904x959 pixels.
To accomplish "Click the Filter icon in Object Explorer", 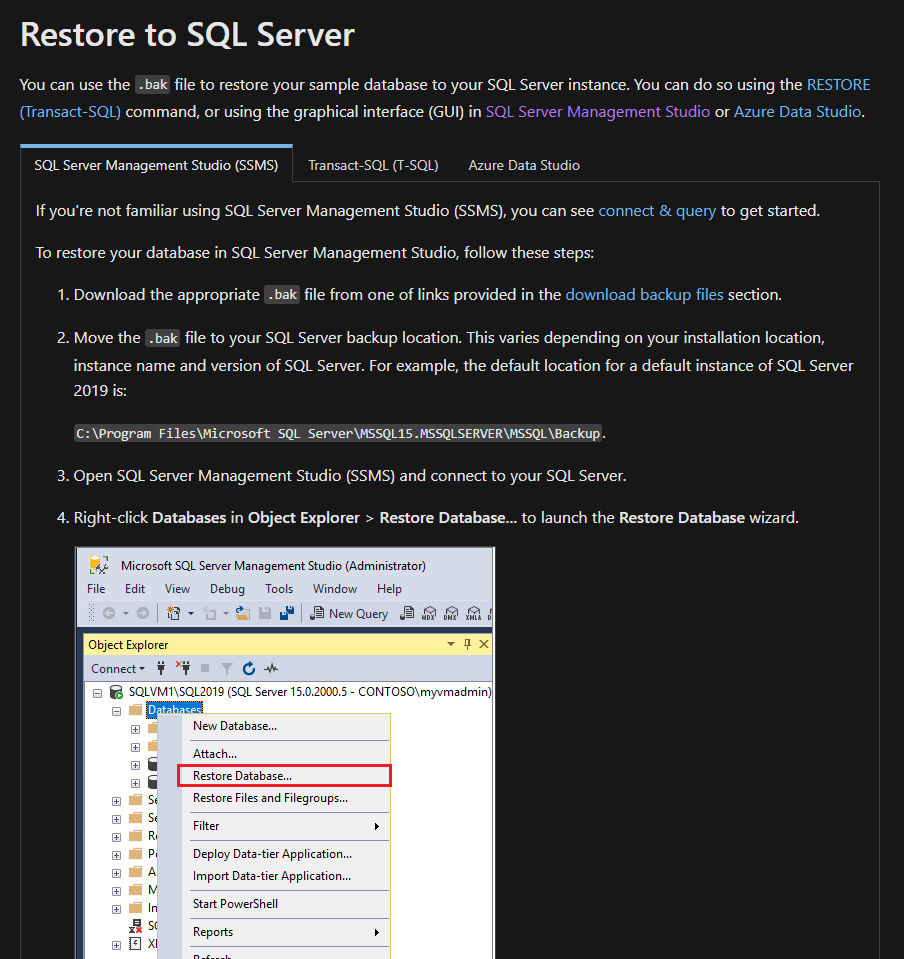I will [226, 668].
